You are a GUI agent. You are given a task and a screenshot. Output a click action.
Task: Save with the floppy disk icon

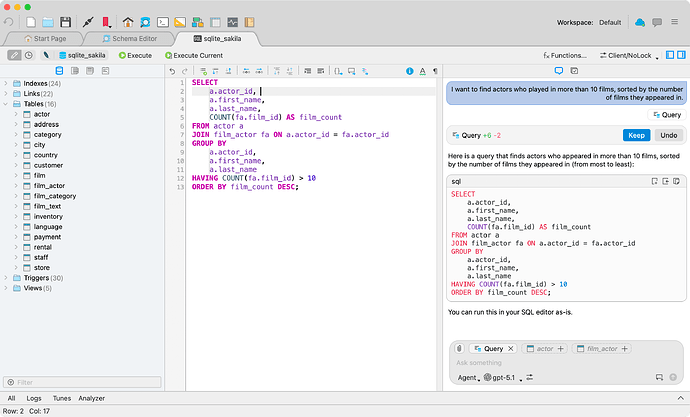click(66, 22)
